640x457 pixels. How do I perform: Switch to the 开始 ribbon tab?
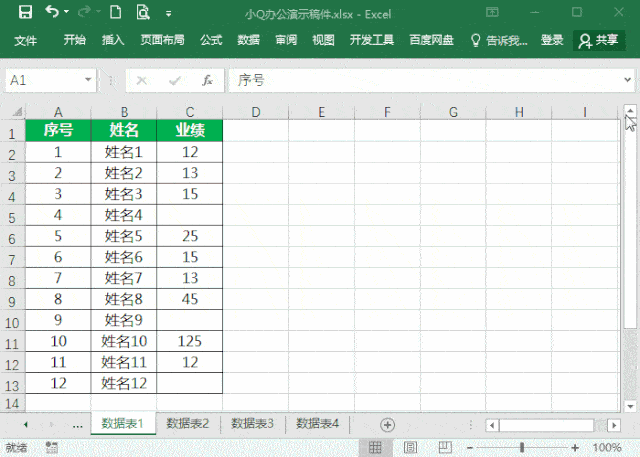coord(75,40)
